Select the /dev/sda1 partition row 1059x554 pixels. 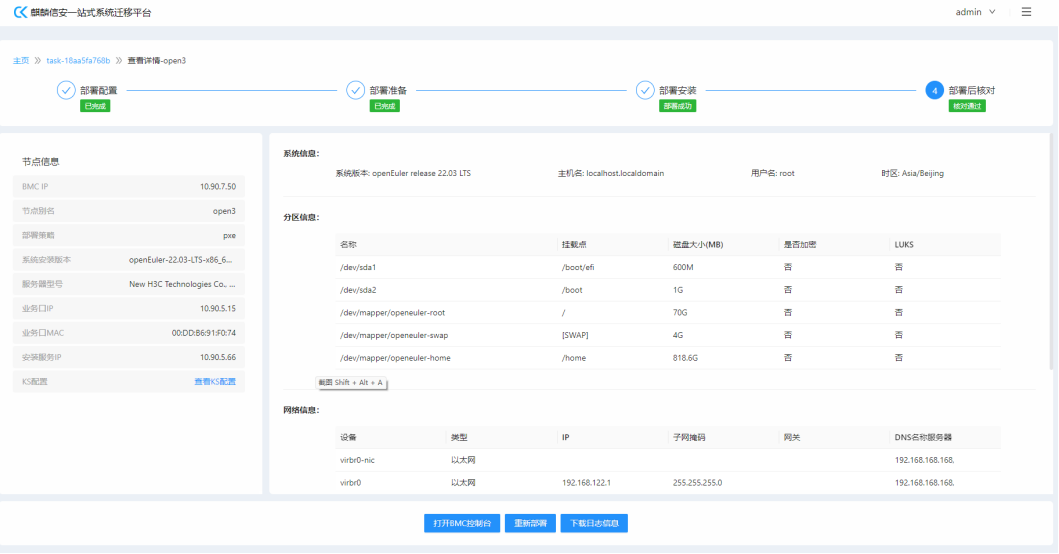(x=668, y=267)
